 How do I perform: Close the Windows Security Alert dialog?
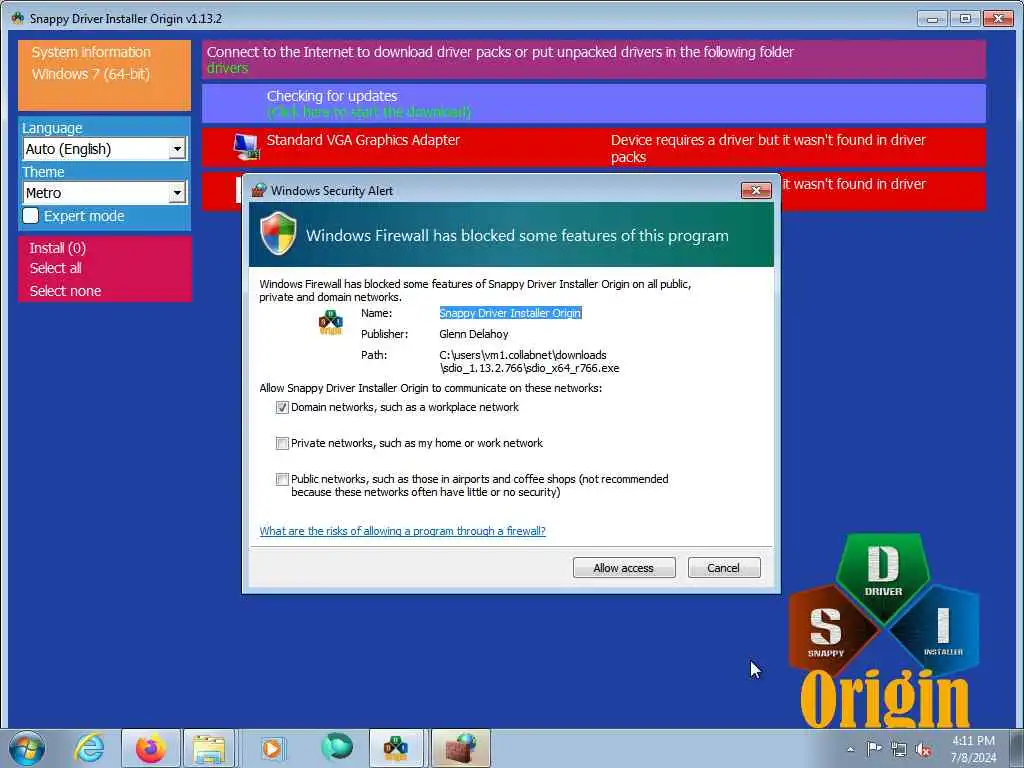tap(756, 190)
